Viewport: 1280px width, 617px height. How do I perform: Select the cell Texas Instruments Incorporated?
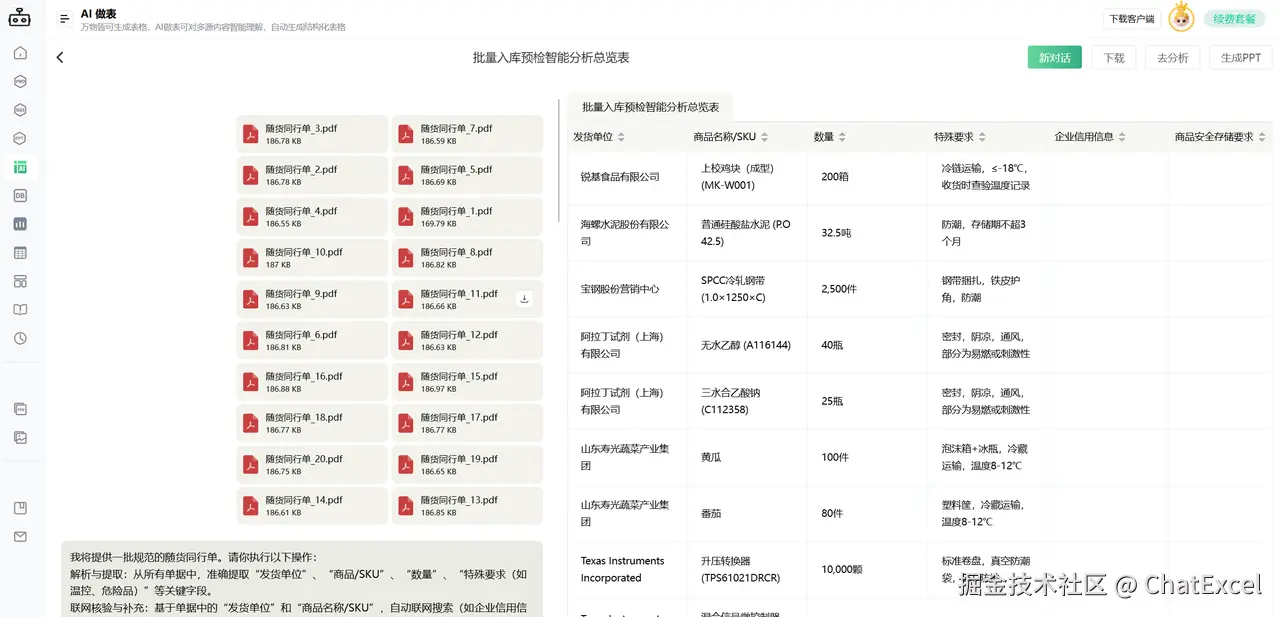click(x=627, y=569)
